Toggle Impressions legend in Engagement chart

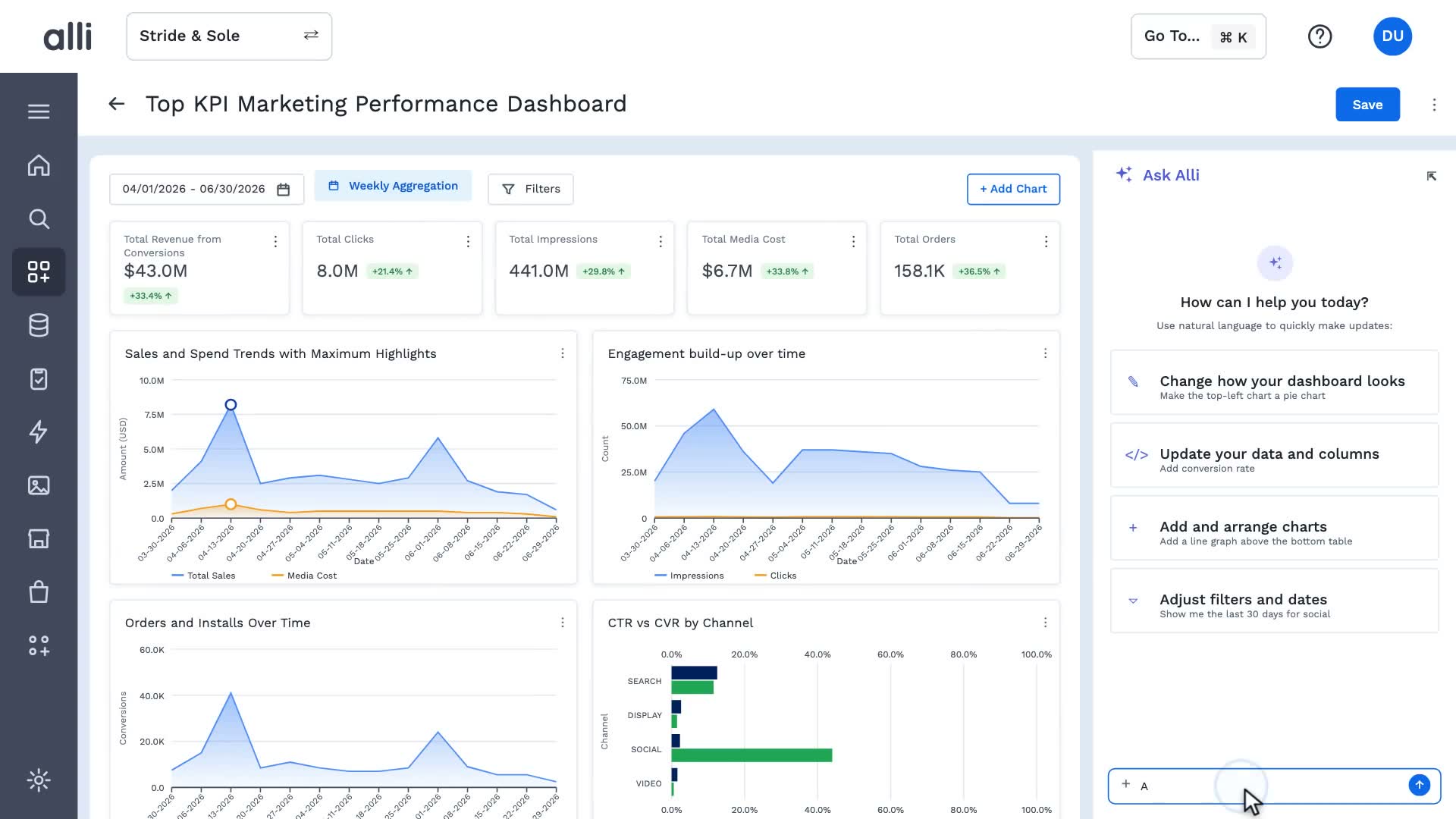[689, 576]
